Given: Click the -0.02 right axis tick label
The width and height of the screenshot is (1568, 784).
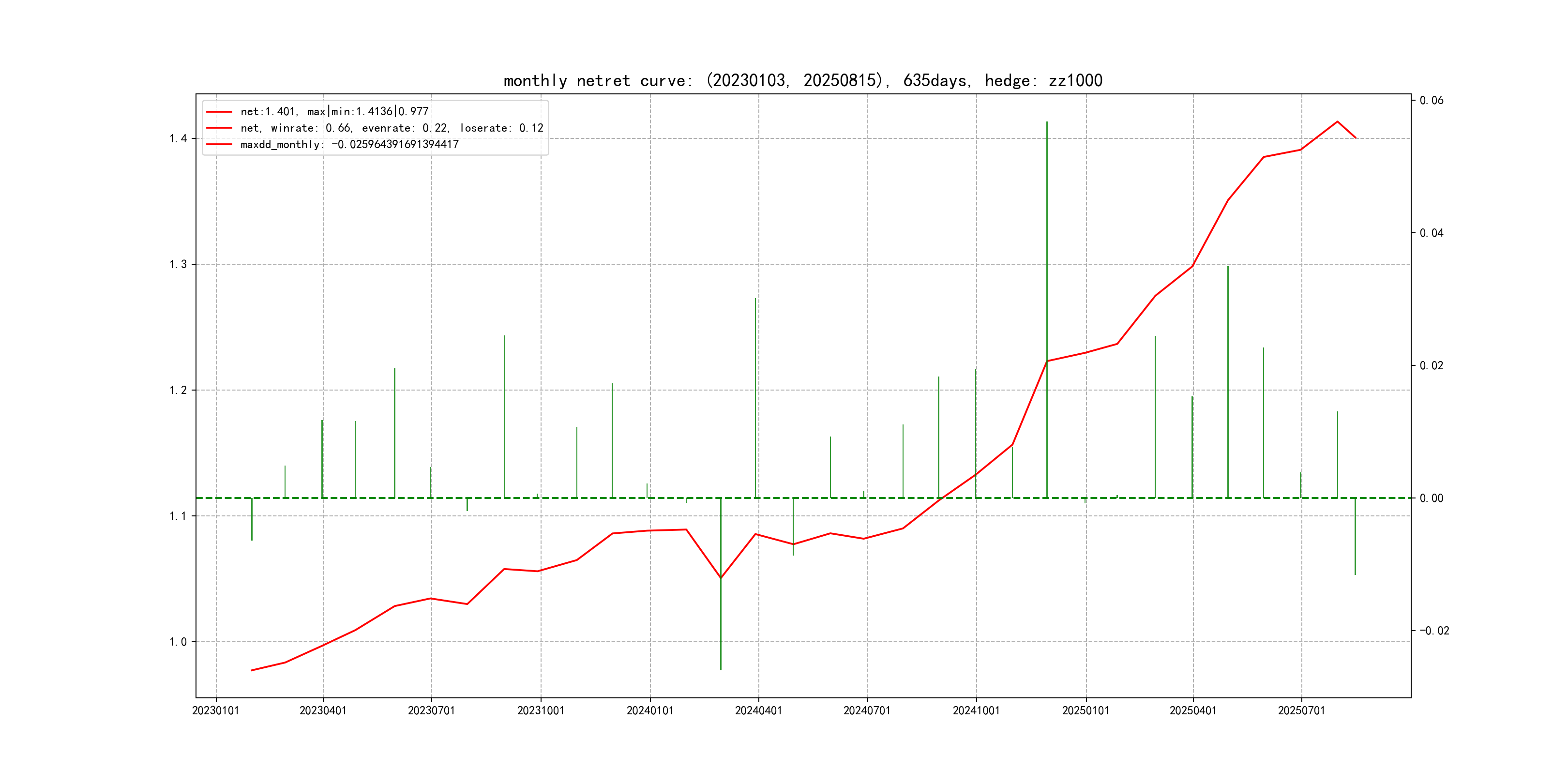Looking at the screenshot, I should [1434, 631].
